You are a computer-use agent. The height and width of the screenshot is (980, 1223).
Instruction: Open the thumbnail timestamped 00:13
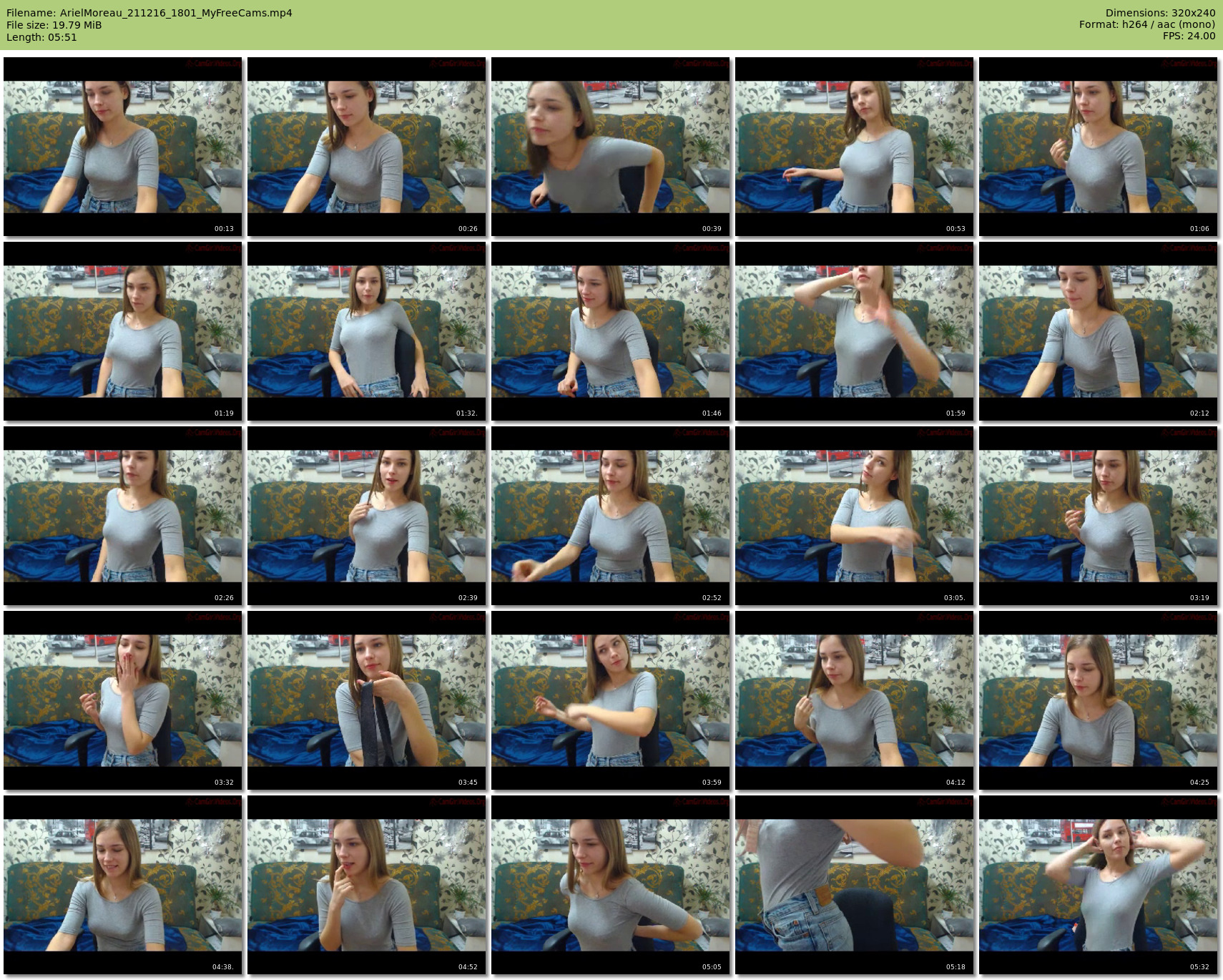[x=123, y=147]
